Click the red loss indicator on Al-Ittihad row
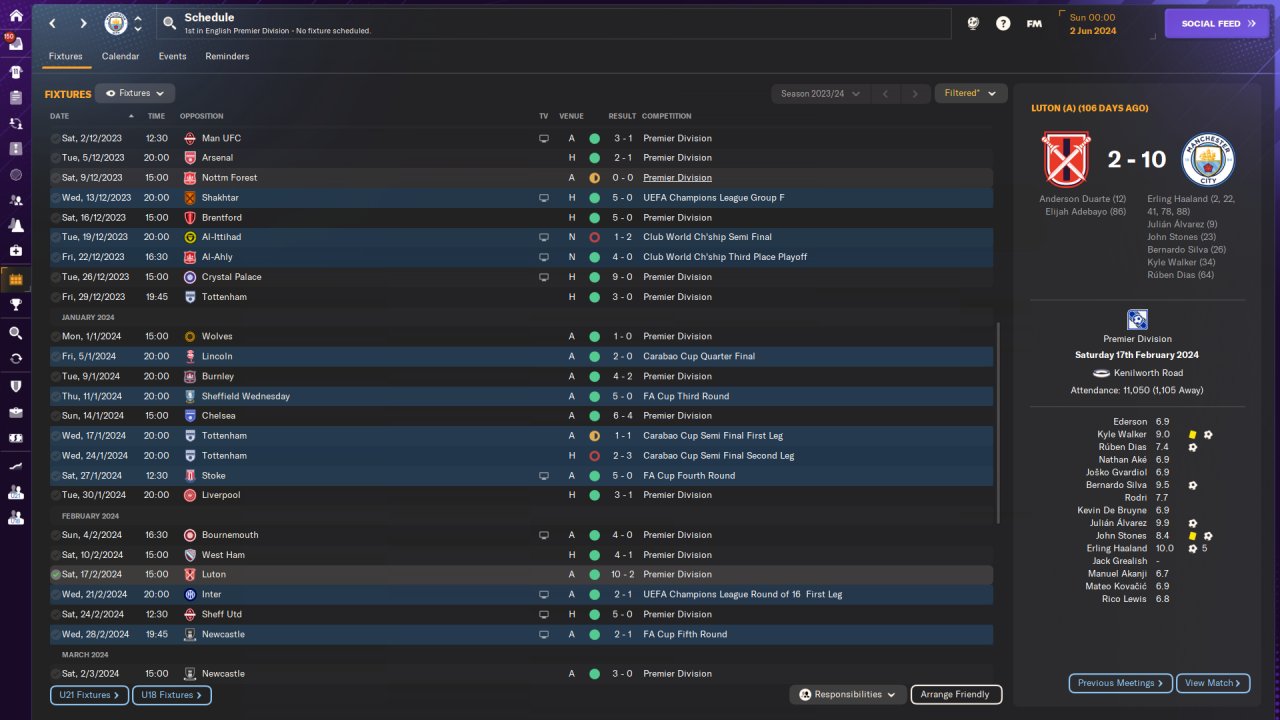The height and width of the screenshot is (720, 1280). coord(594,237)
